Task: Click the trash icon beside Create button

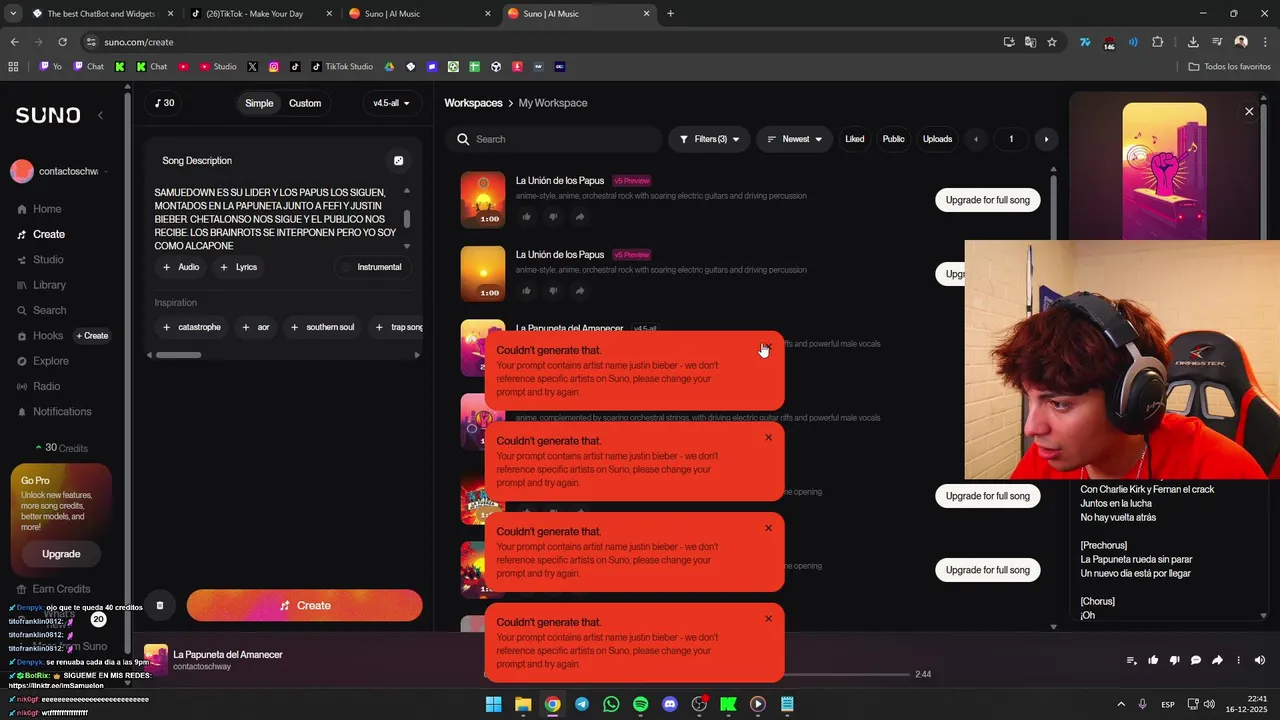Action: (160, 605)
